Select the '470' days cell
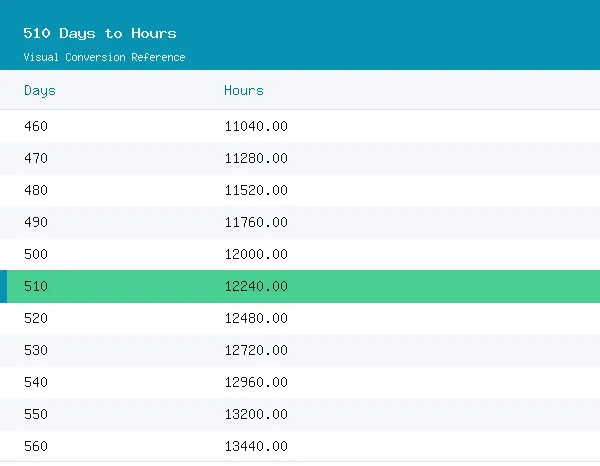The image size is (600, 466). click(x=36, y=158)
